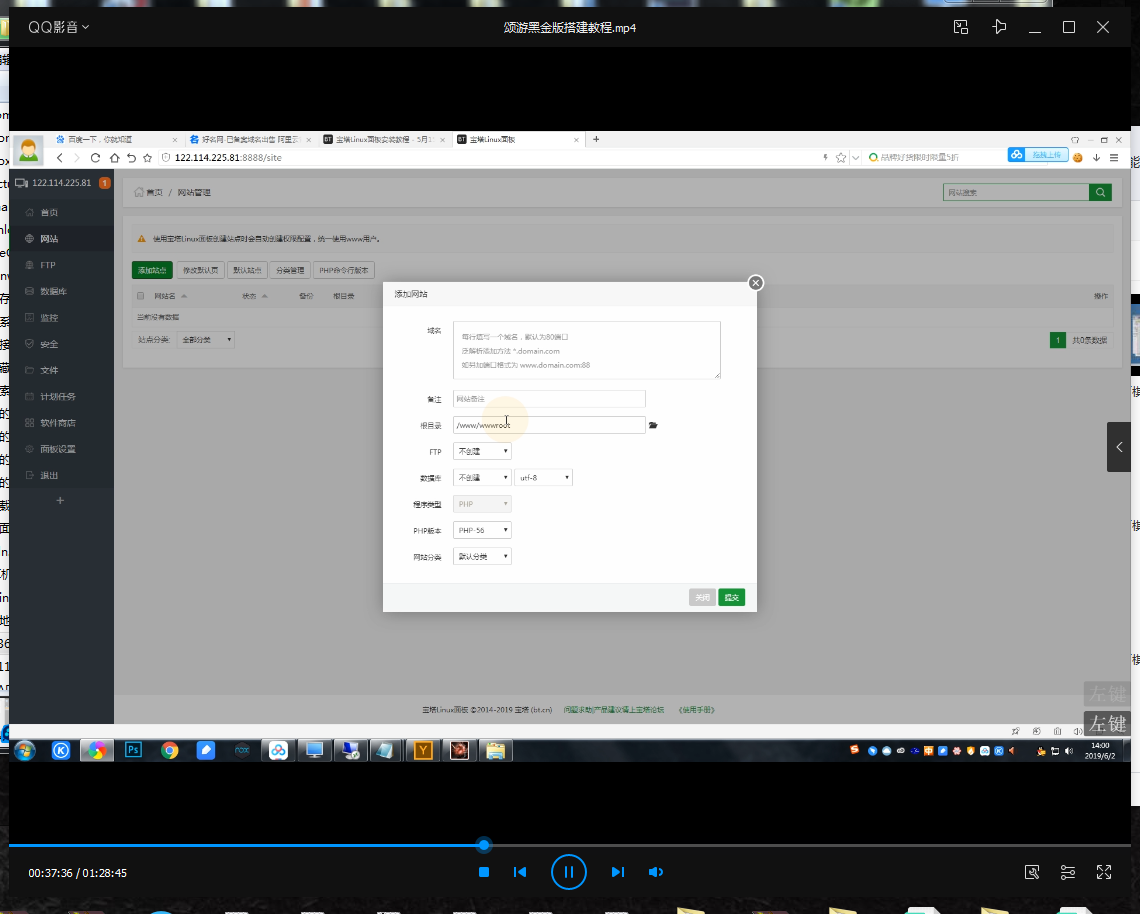Image resolution: width=1140 pixels, height=914 pixels.
Task: Click the green 提交 button in the dialog
Action: click(731, 598)
